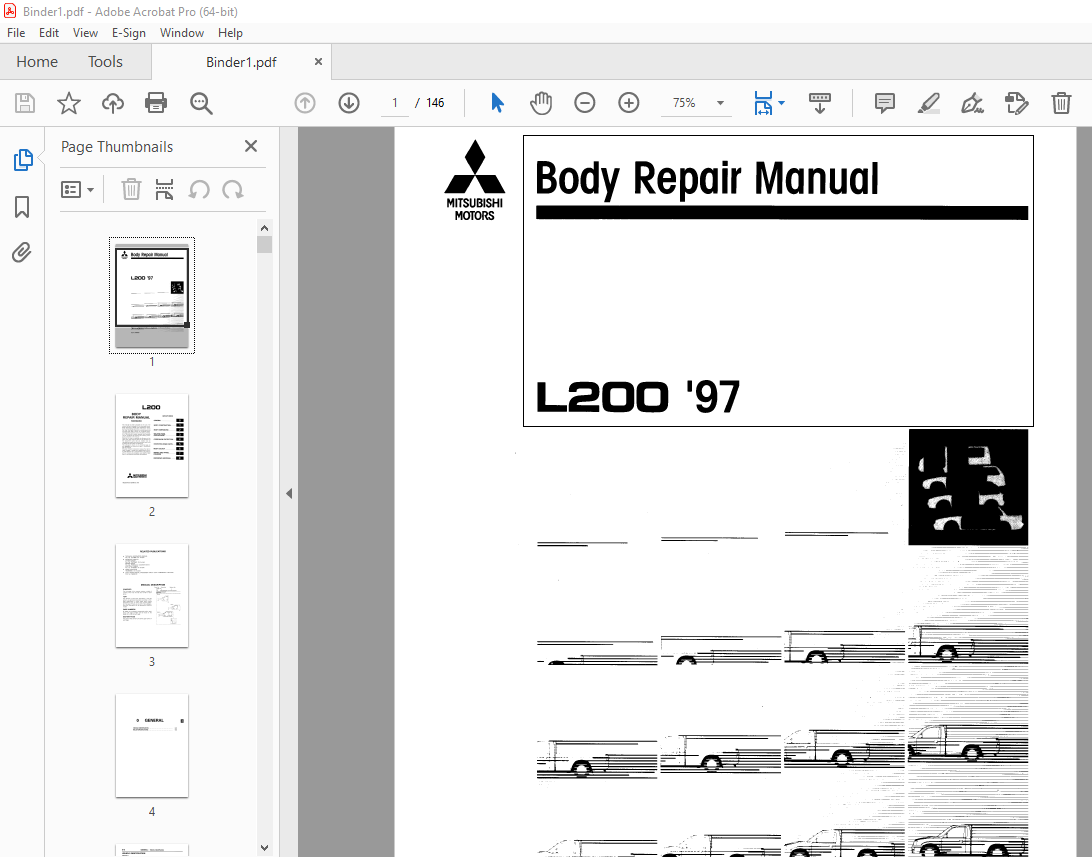Open the View menu
The width and height of the screenshot is (1092, 857).
tap(85, 33)
